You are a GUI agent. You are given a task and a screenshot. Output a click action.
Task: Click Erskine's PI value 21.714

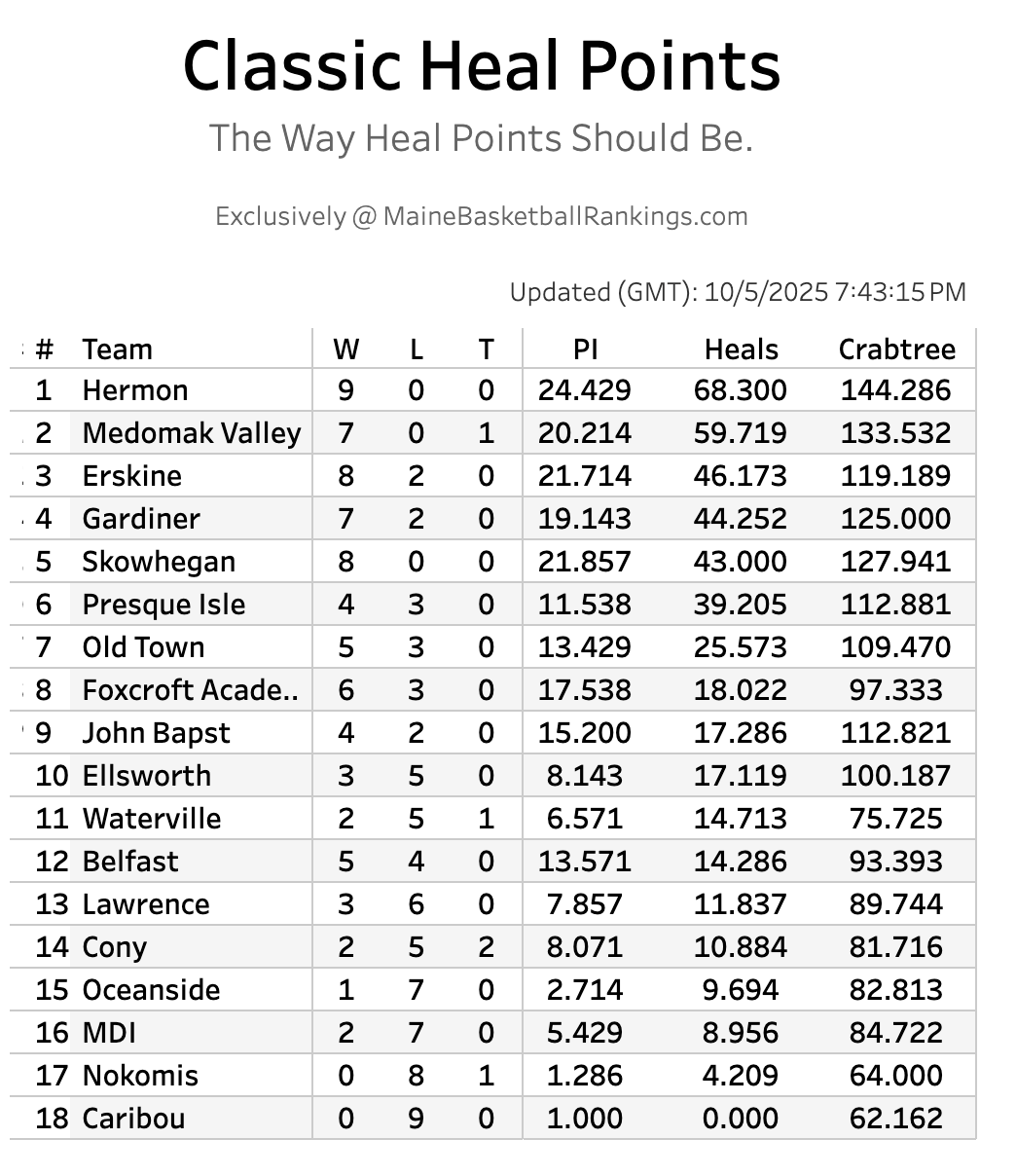pyautogui.click(x=585, y=476)
